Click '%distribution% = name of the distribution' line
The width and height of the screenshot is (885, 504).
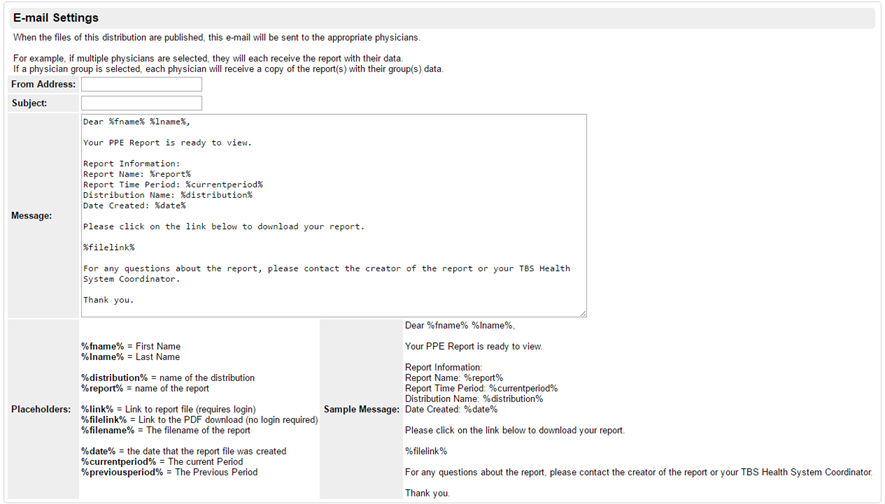pos(168,378)
